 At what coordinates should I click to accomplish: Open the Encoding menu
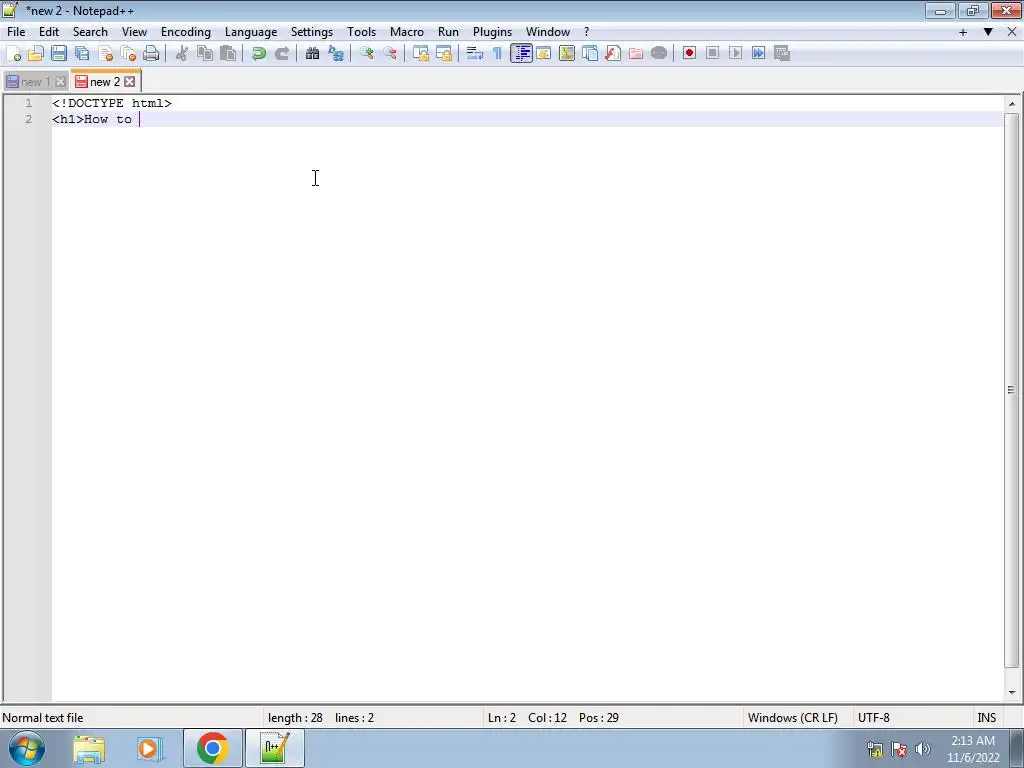pos(186,32)
